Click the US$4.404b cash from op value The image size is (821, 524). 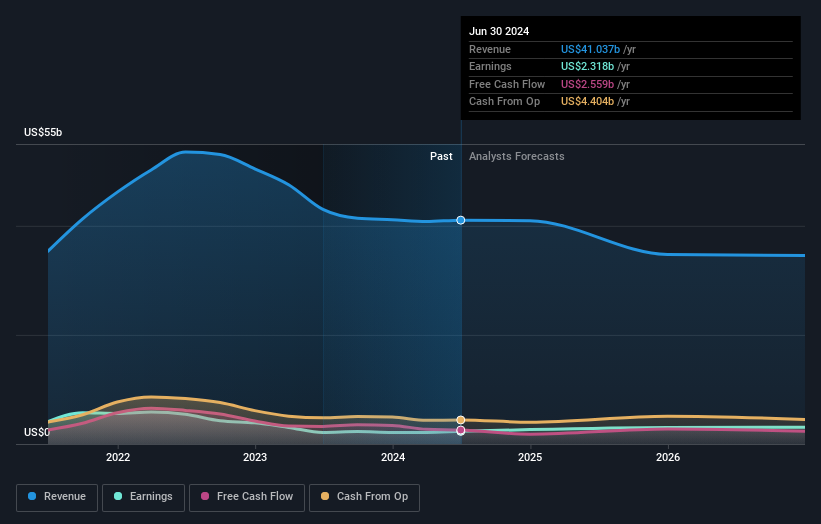pyautogui.click(x=587, y=102)
